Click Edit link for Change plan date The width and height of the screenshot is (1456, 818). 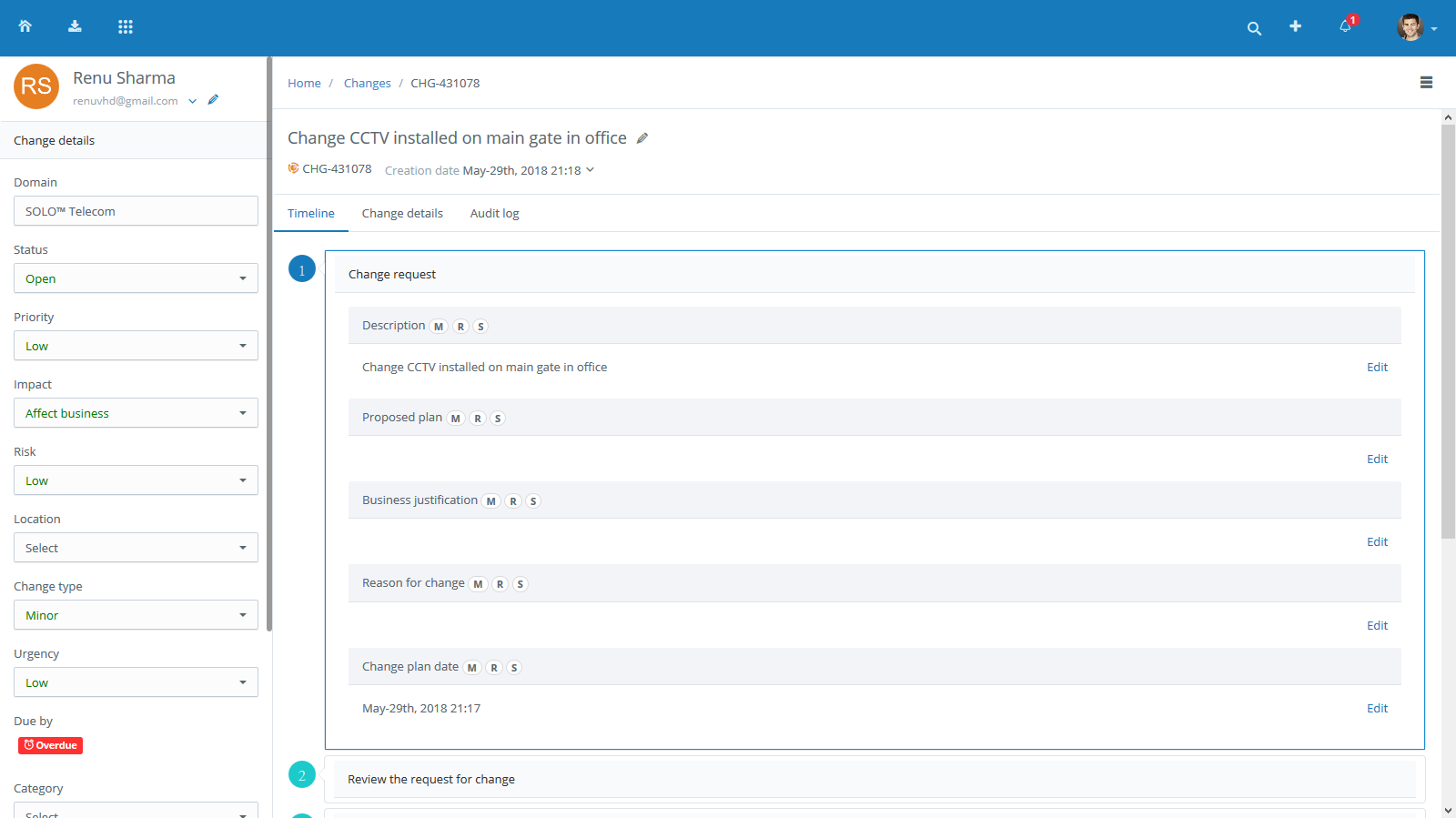(x=1377, y=708)
